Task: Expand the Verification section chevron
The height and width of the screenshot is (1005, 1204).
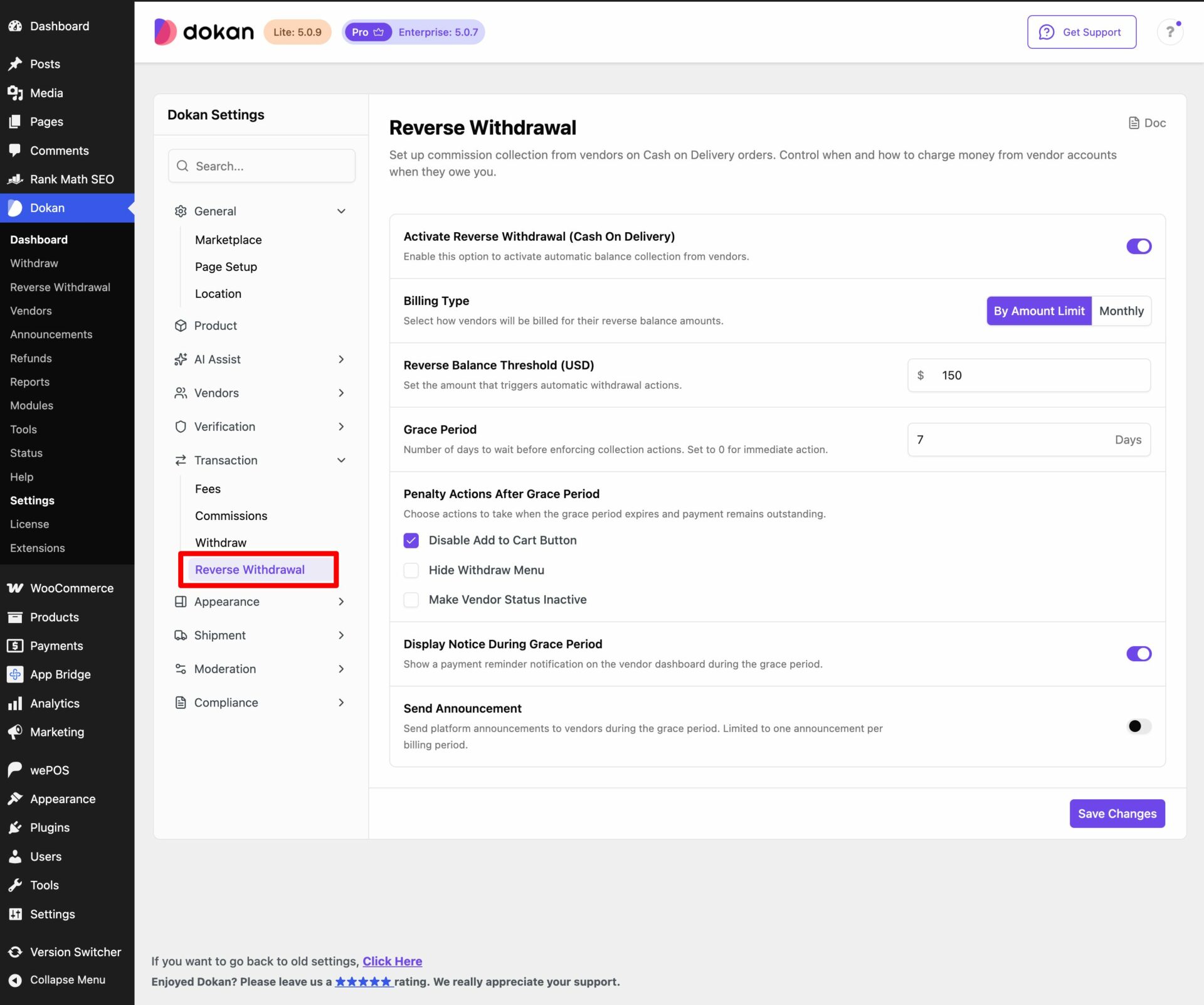Action: [341, 427]
